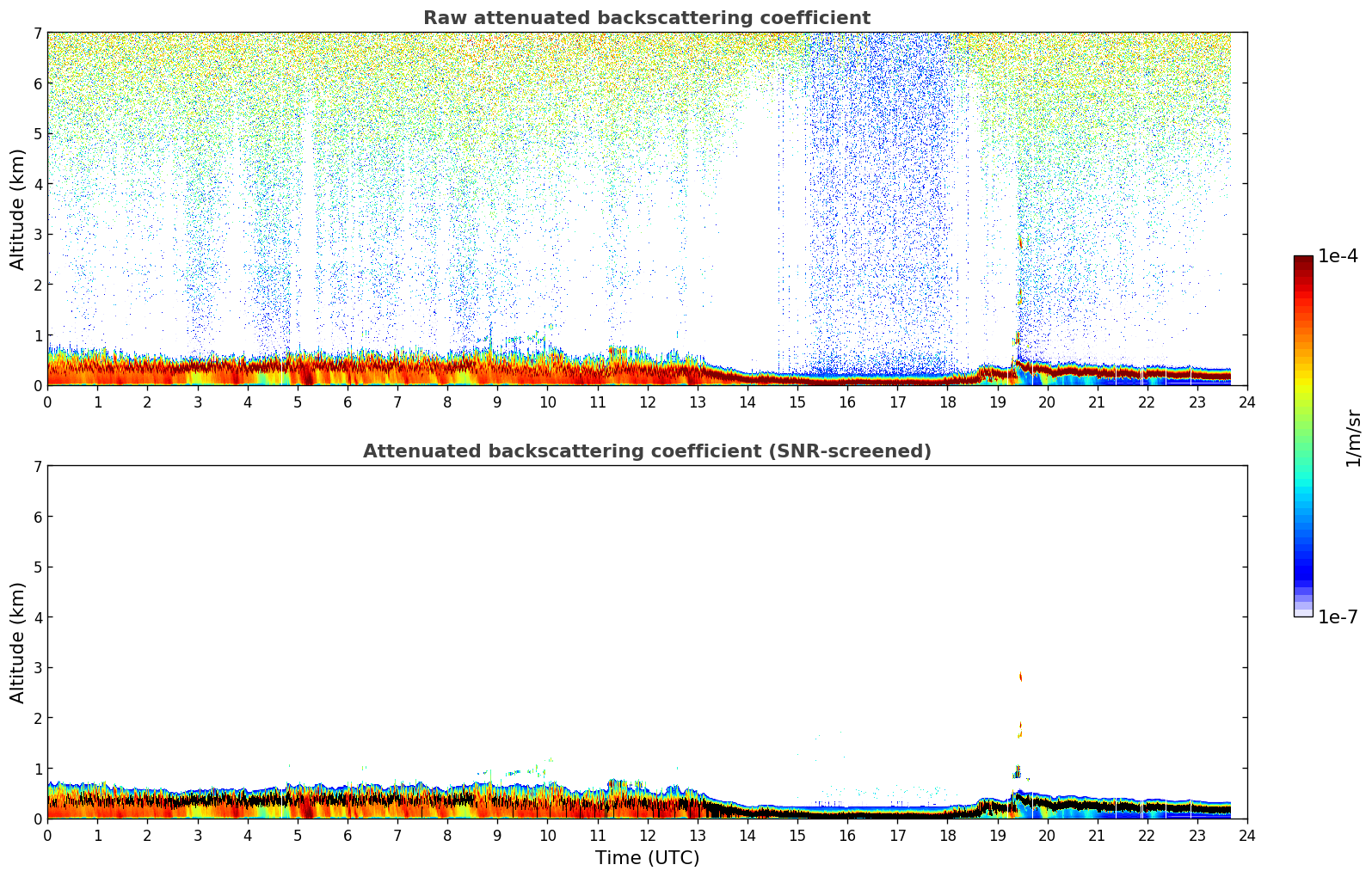Click hour 19 tick label on top plot
1372x877 pixels.
(x=997, y=402)
